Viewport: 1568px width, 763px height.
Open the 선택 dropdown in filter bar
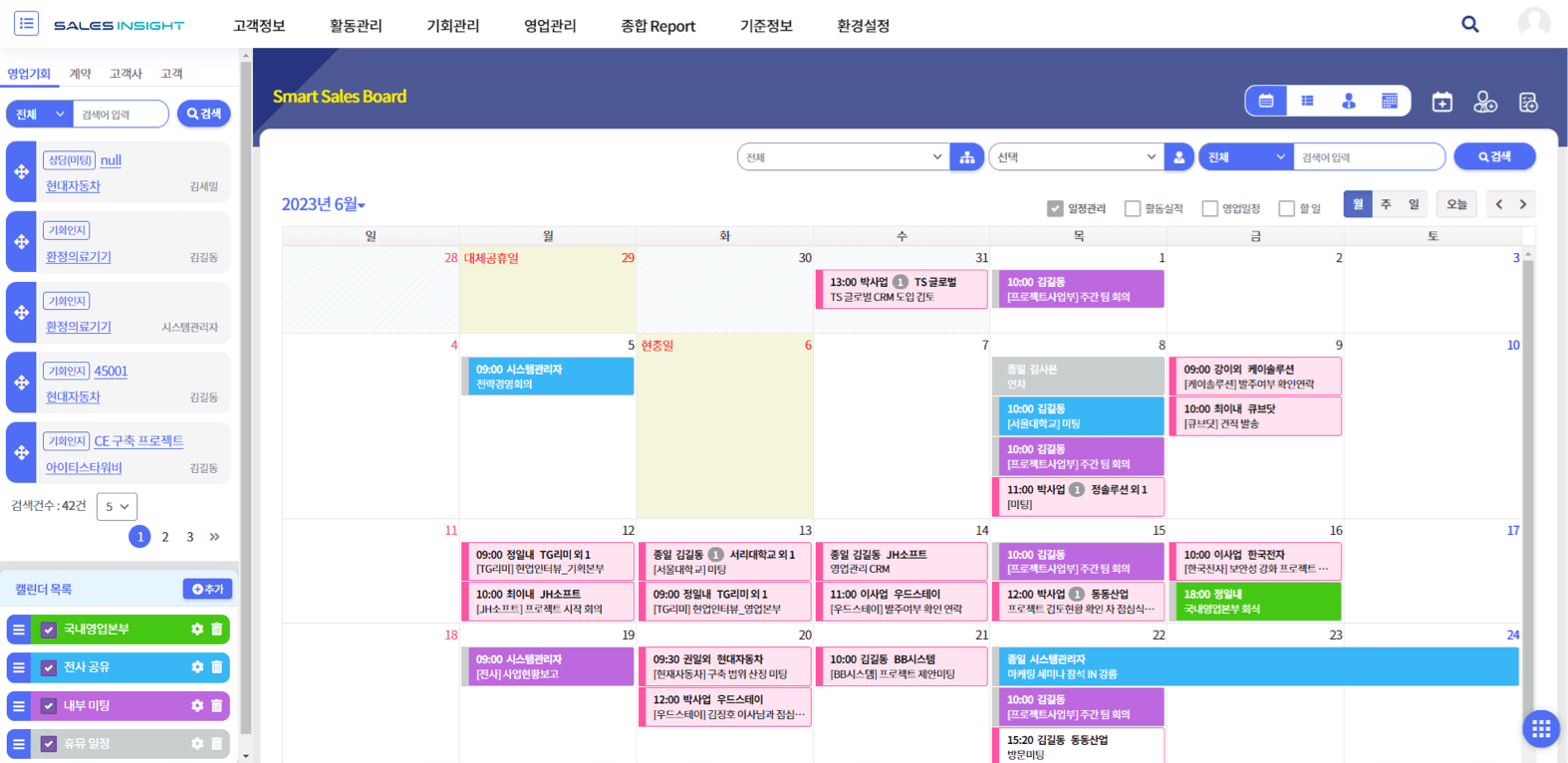[1076, 157]
